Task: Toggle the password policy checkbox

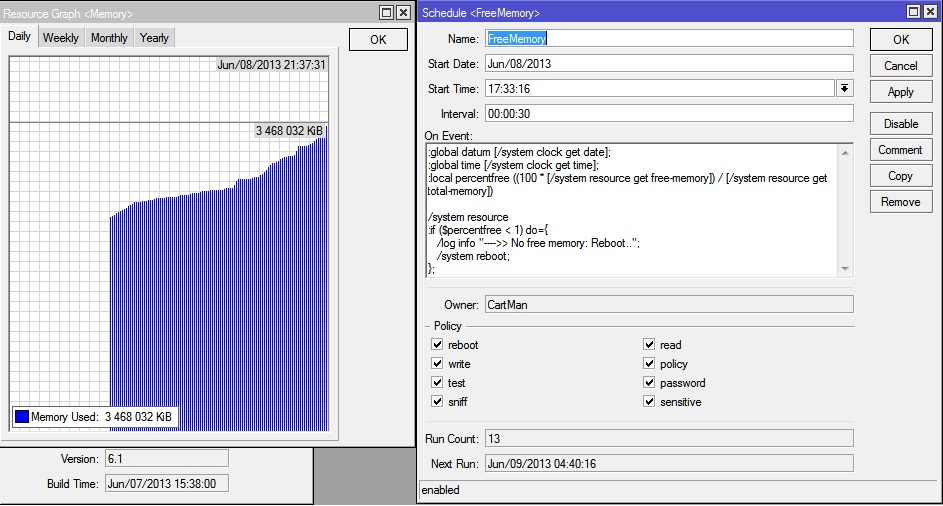Action: 649,382
